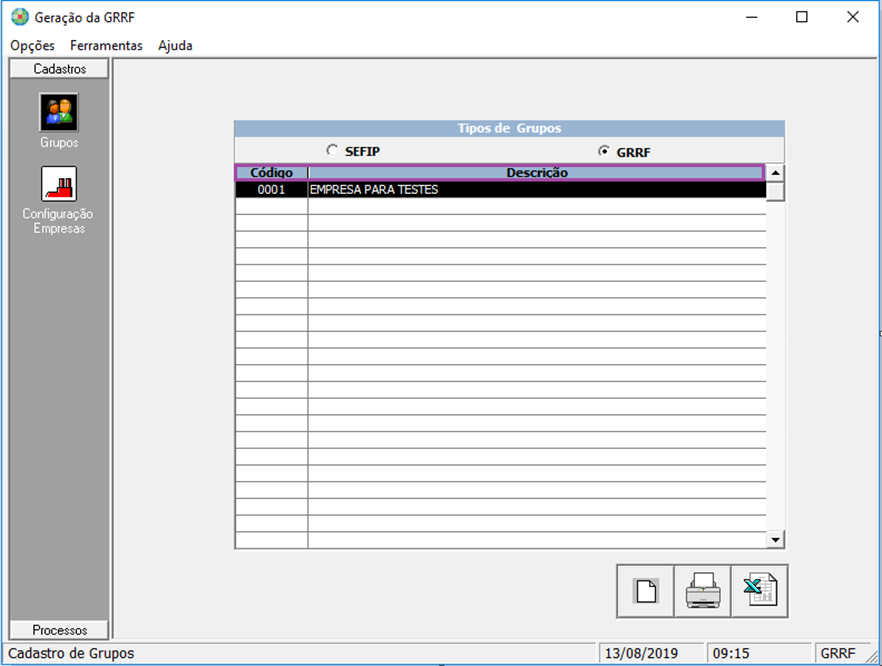882x666 pixels.
Task: Click scrollbar down arrow of groups list
Action: click(x=775, y=540)
